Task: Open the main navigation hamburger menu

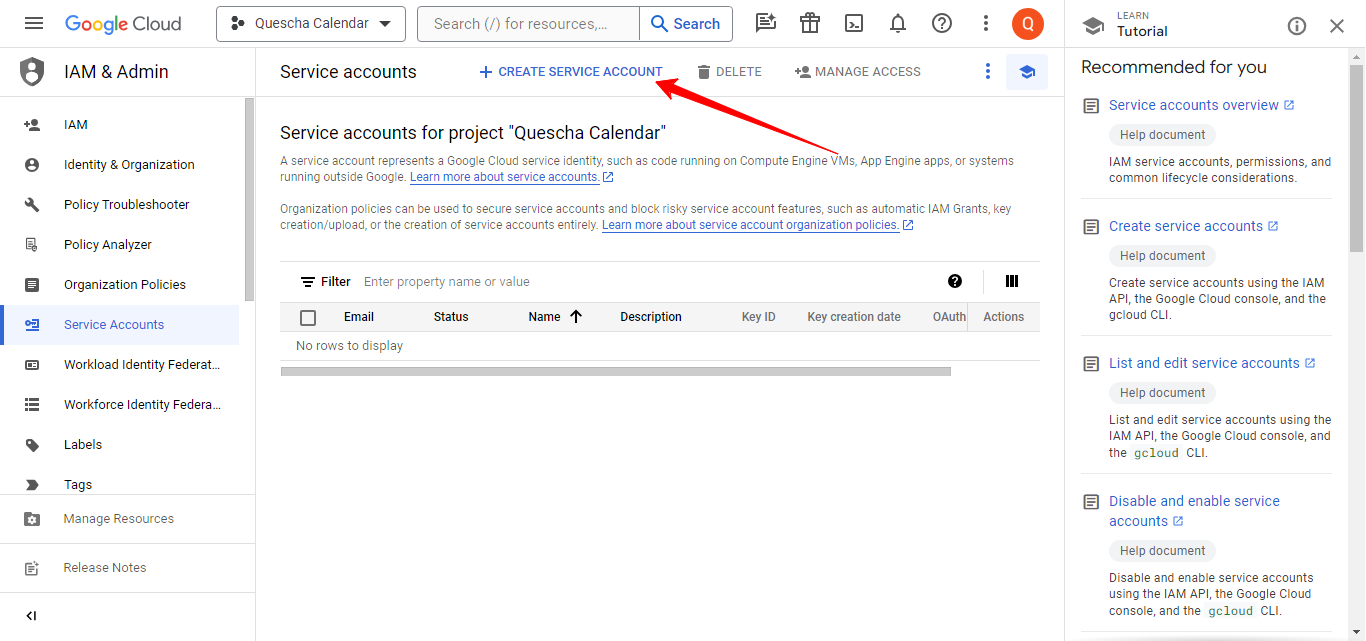Action: 34,24
